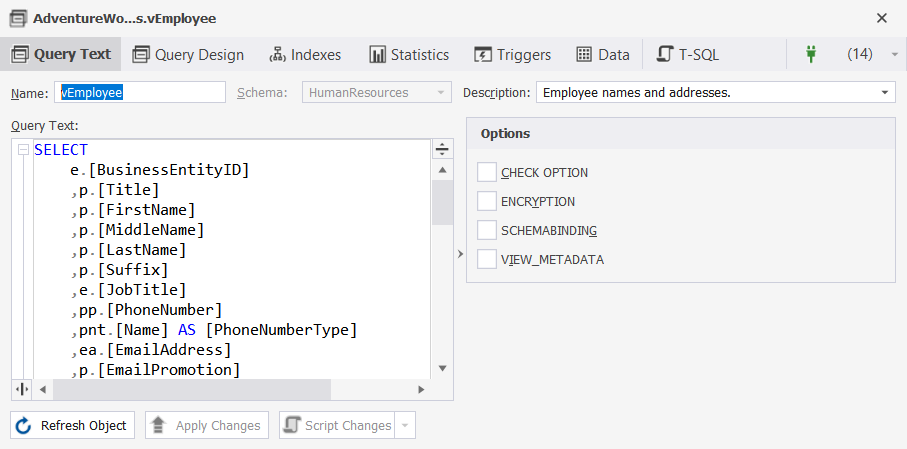Viewport: 907px width, 449px height.
Task: Collapse the Options panel using the side arrow
Action: (460, 253)
